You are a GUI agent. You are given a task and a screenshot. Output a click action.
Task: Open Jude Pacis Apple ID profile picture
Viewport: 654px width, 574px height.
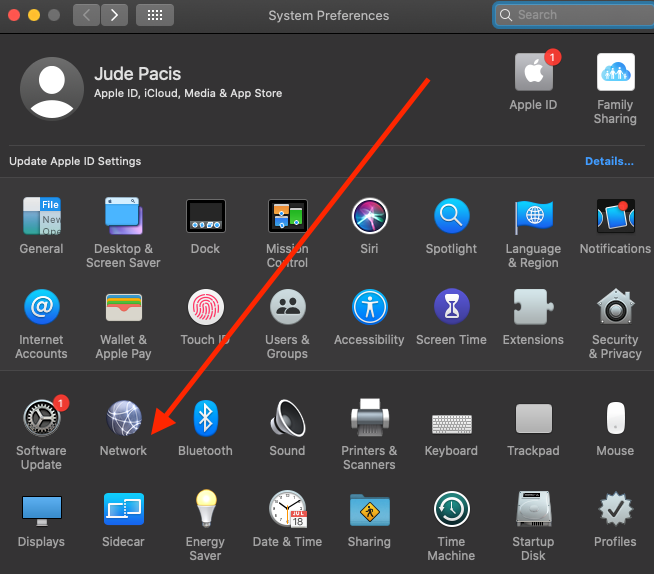[x=52, y=88]
